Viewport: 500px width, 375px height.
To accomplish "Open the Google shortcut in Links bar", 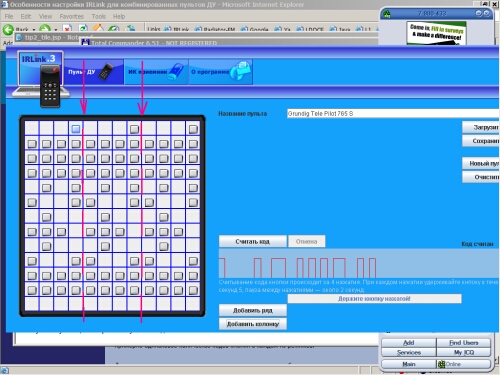I will click(x=255, y=30).
